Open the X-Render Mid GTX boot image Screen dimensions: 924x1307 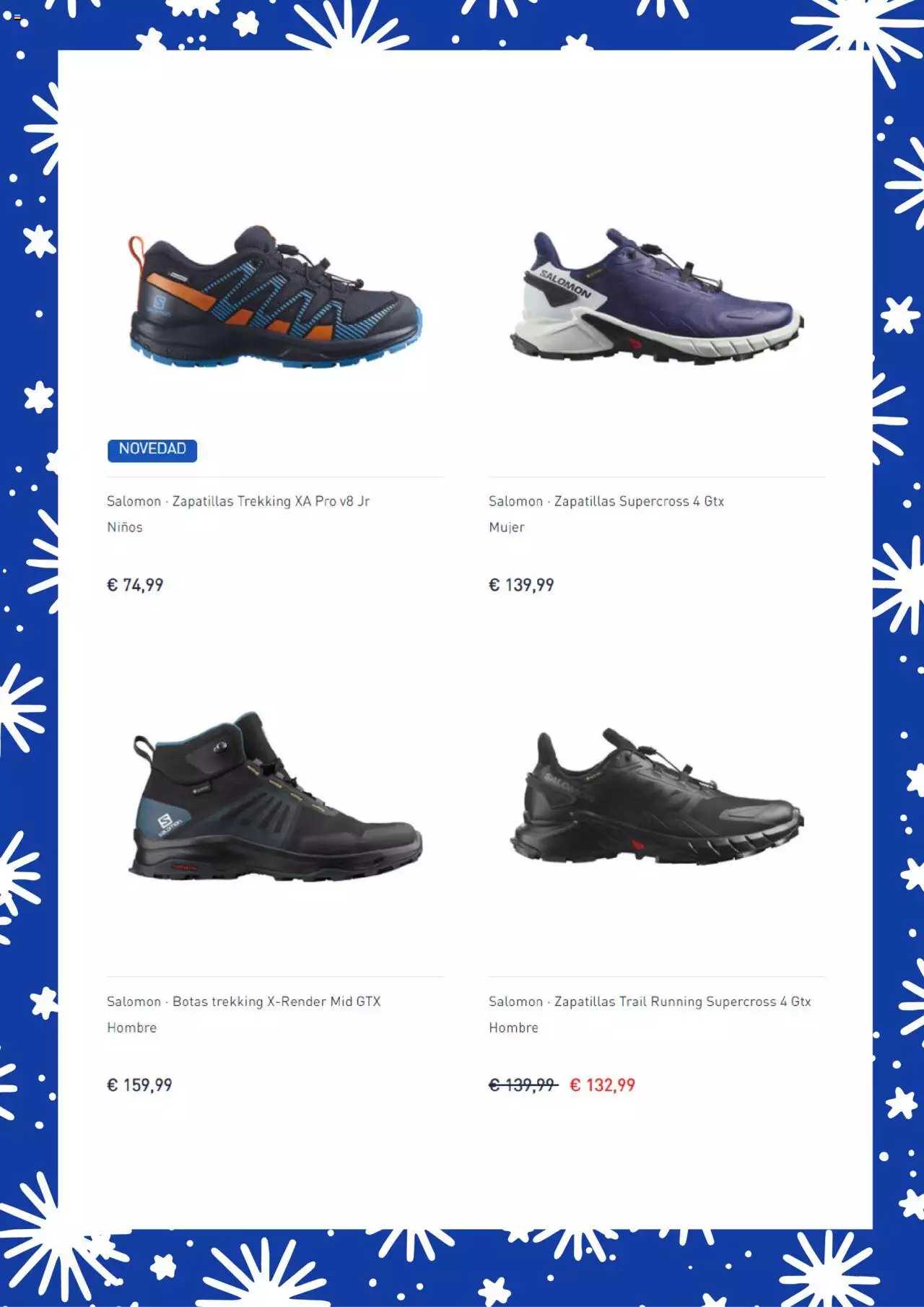275,797
